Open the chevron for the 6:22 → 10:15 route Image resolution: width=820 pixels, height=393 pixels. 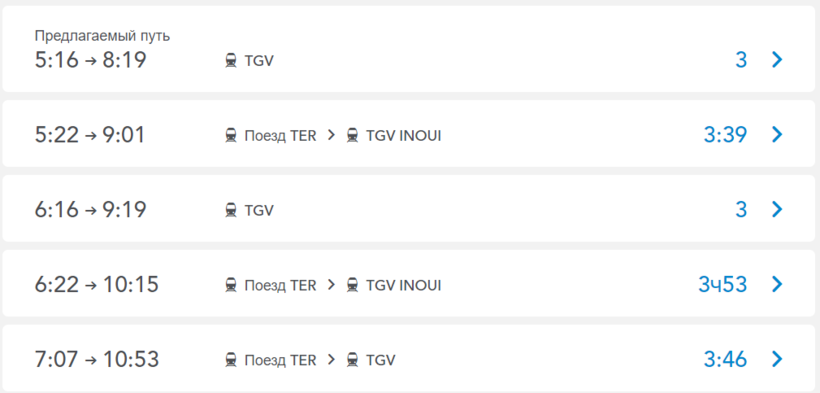777,284
